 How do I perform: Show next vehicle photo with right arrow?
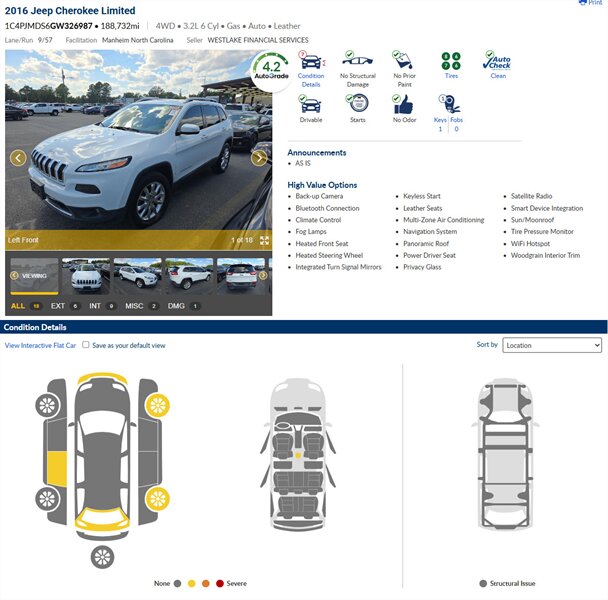click(259, 158)
